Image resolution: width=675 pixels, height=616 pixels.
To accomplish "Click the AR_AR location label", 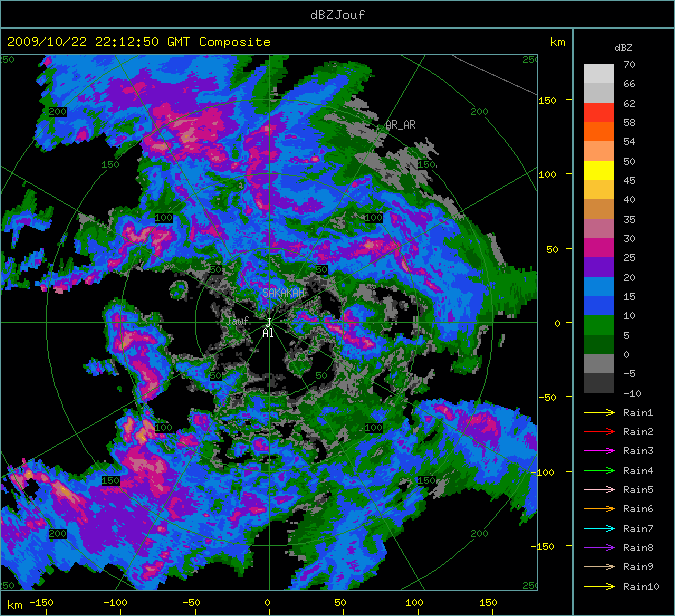I will click(400, 125).
